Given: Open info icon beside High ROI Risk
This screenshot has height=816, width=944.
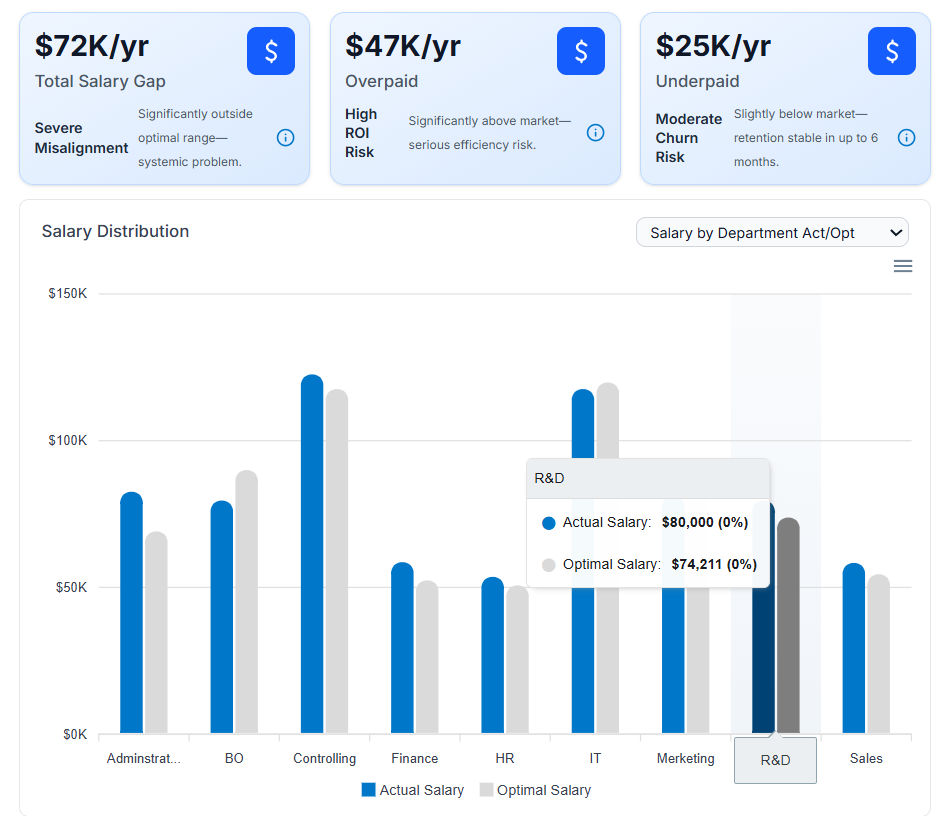Looking at the screenshot, I should click(596, 133).
